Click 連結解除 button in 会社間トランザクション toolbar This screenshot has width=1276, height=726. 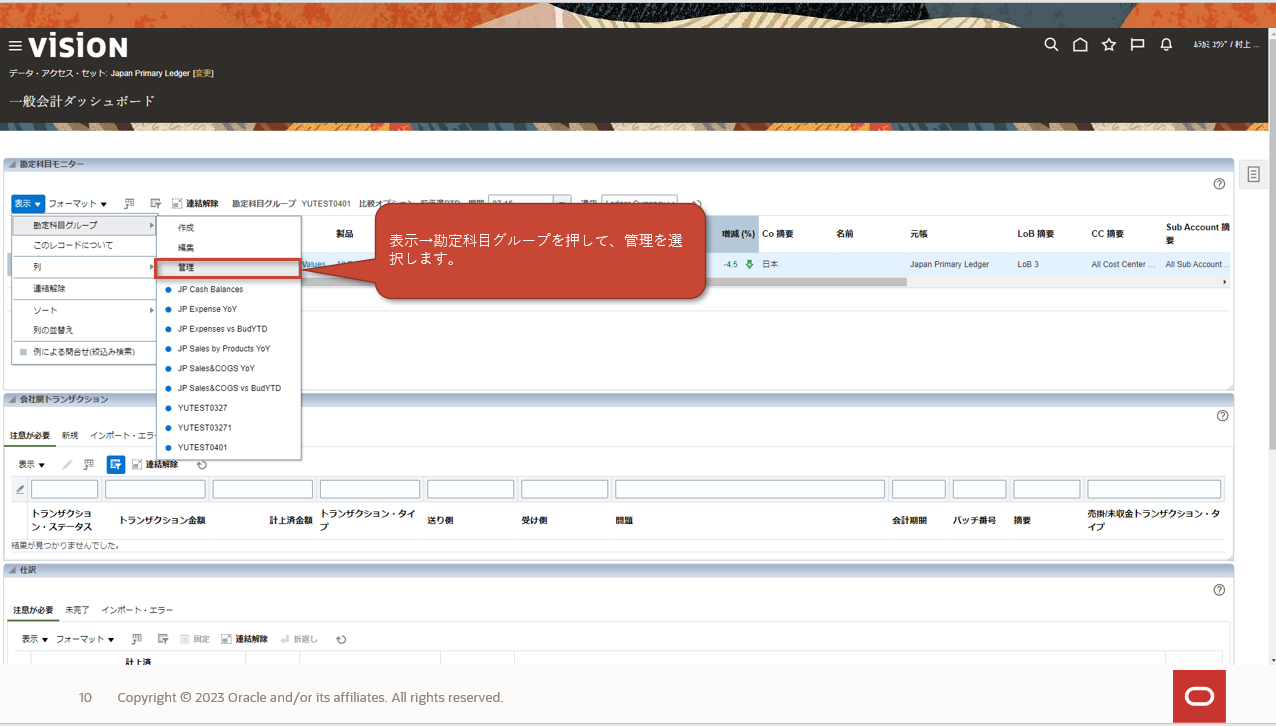click(x=155, y=464)
